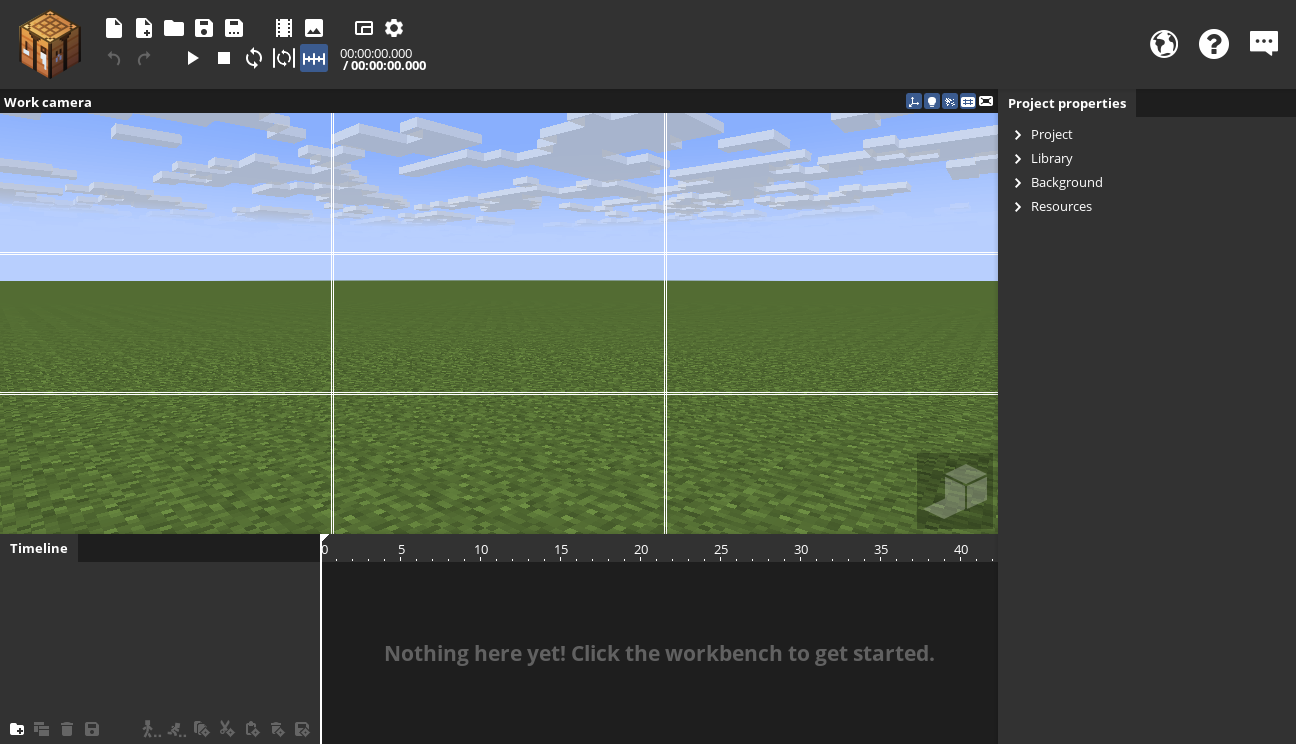
Task: Toggle particles in Work camera header
Action: (950, 101)
